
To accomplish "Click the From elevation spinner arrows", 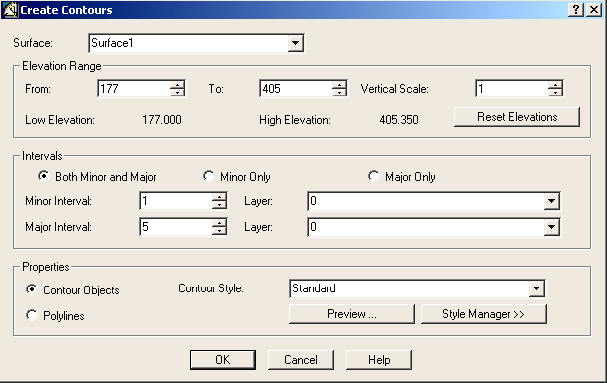I will tap(177, 89).
